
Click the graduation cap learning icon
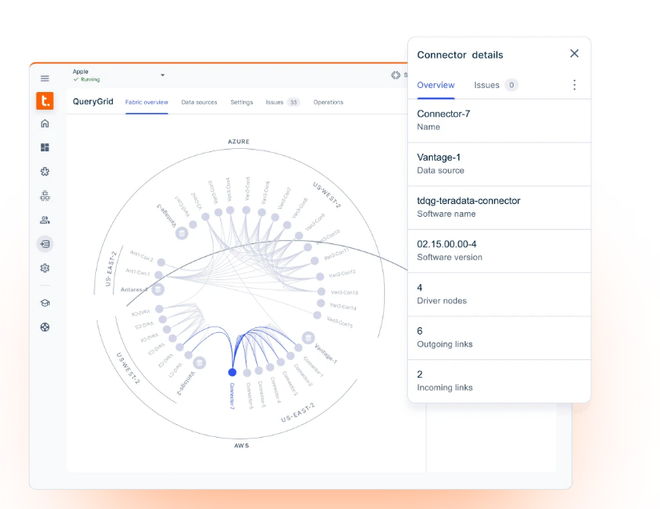click(45, 303)
